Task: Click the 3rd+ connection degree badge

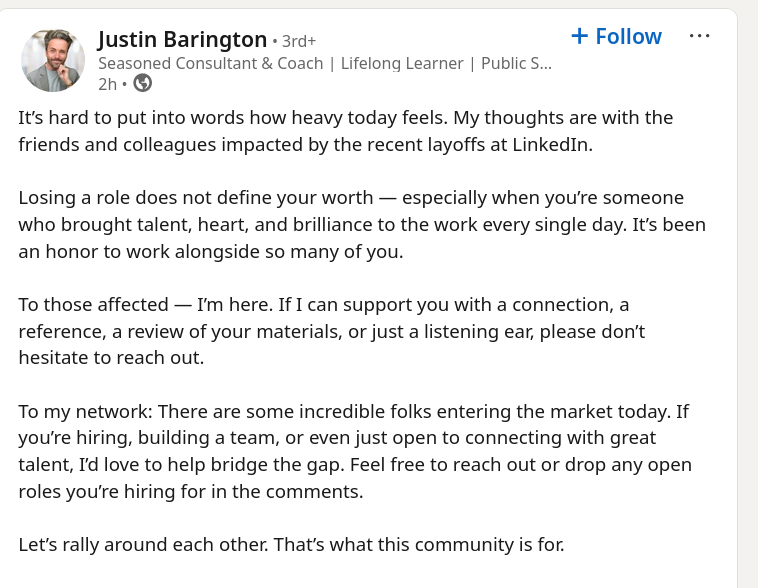Action: [299, 41]
